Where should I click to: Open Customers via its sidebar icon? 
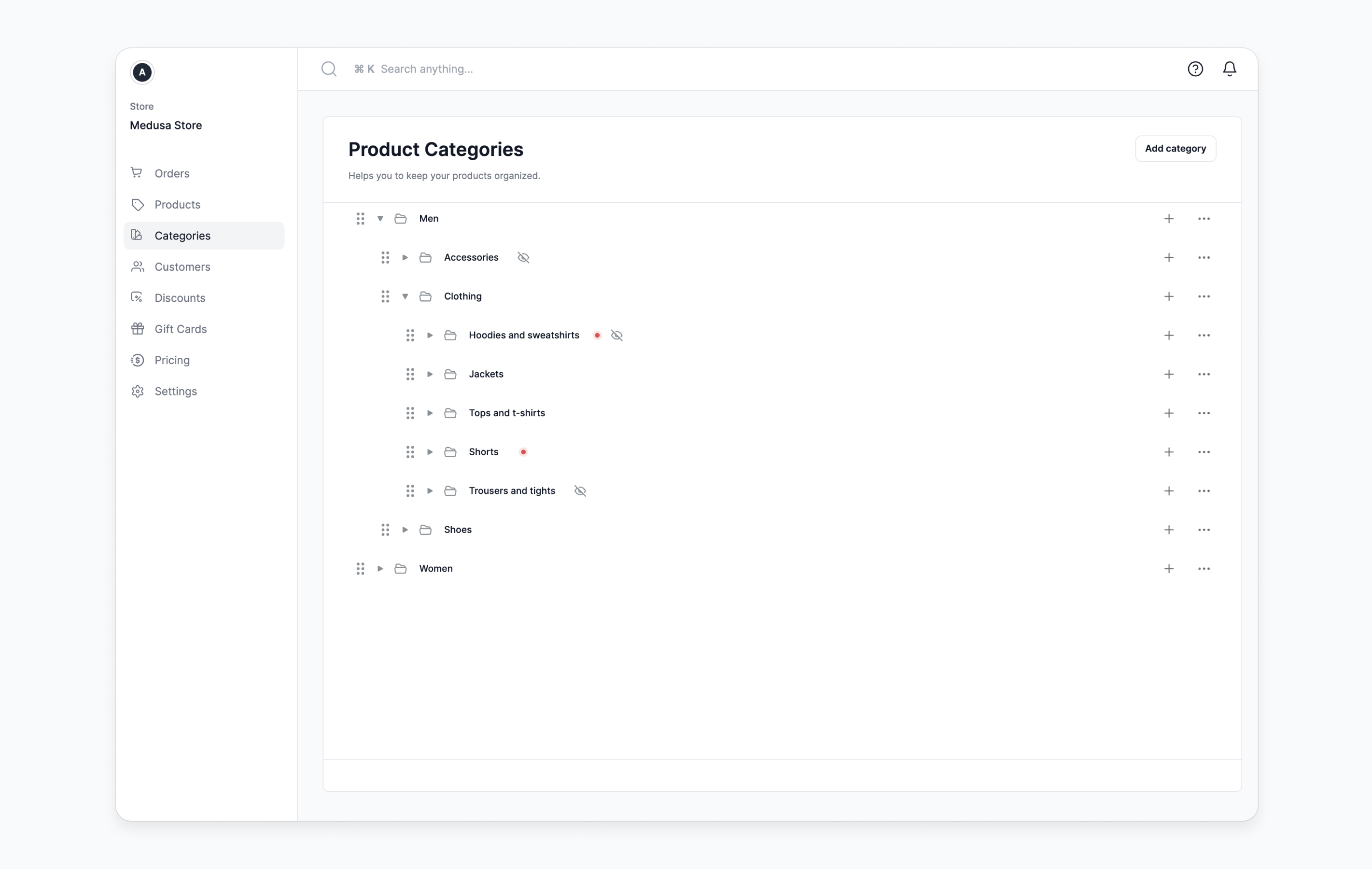[137, 266]
